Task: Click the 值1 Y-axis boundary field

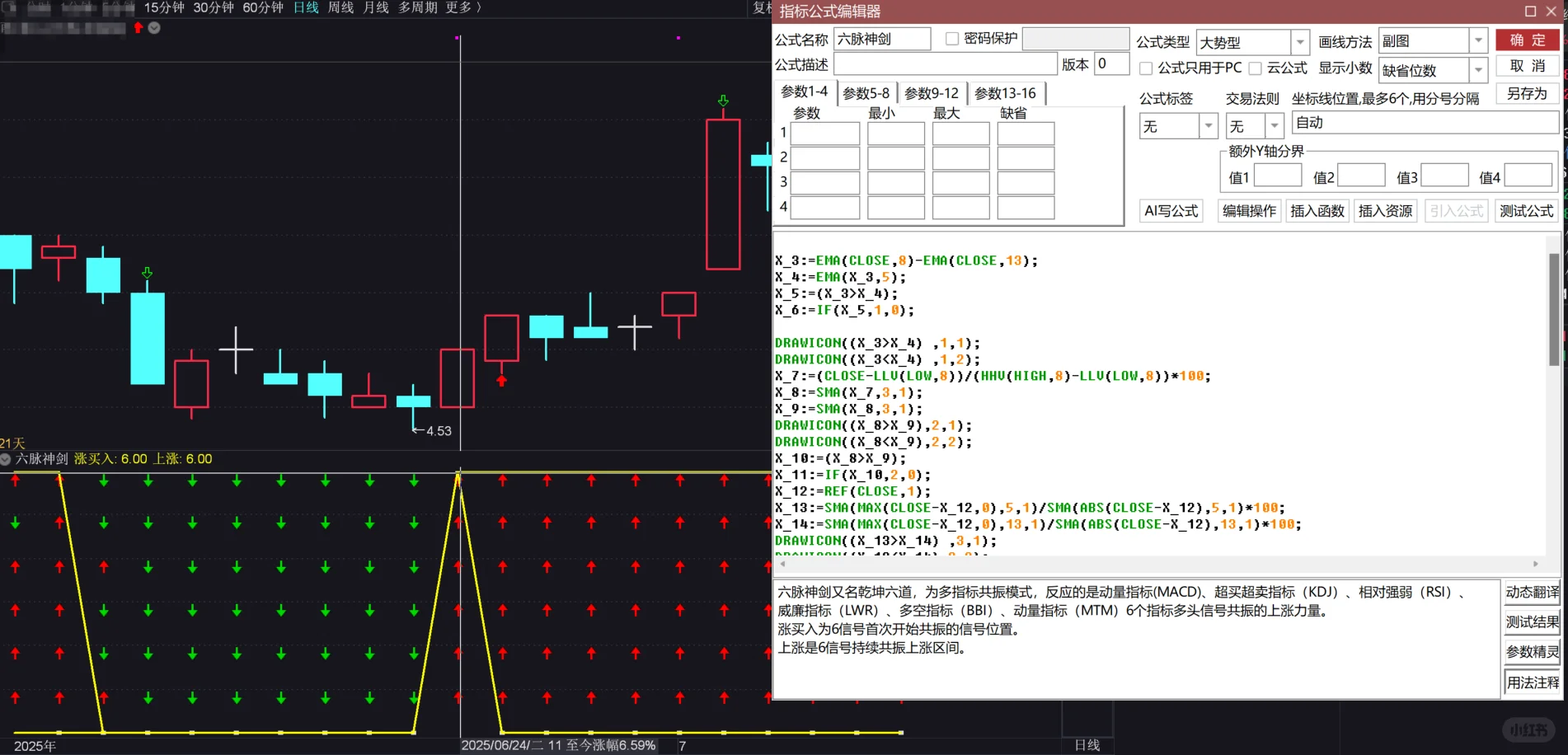Action: pyautogui.click(x=1277, y=176)
